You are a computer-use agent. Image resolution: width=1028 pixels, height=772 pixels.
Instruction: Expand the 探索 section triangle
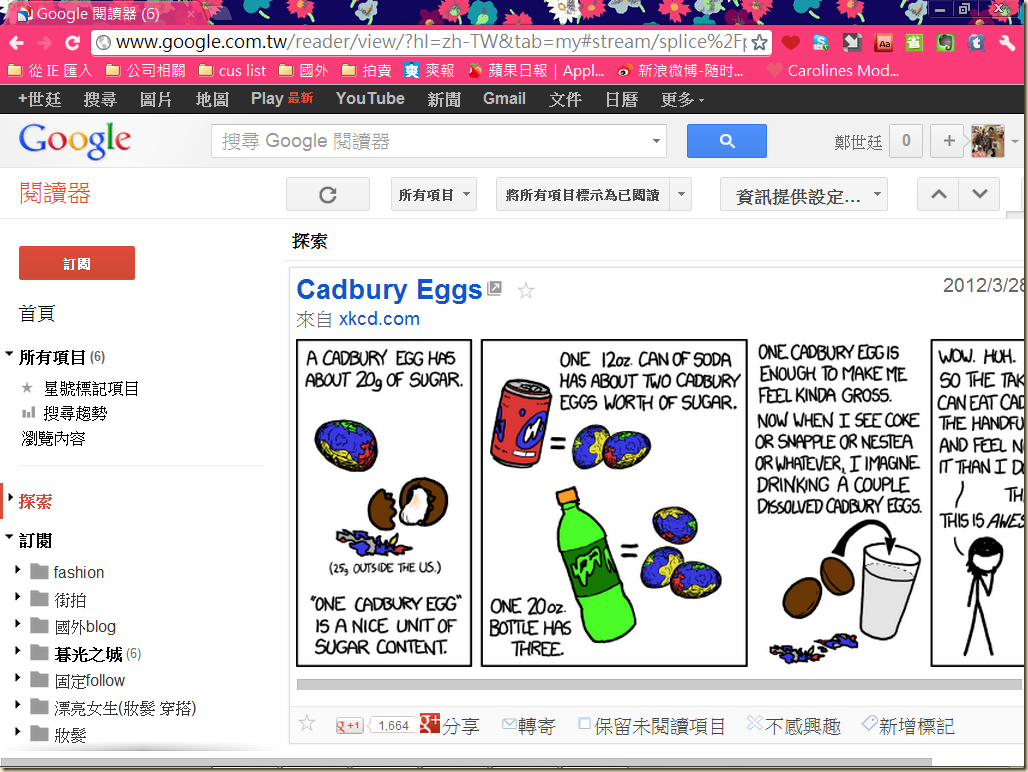10,498
